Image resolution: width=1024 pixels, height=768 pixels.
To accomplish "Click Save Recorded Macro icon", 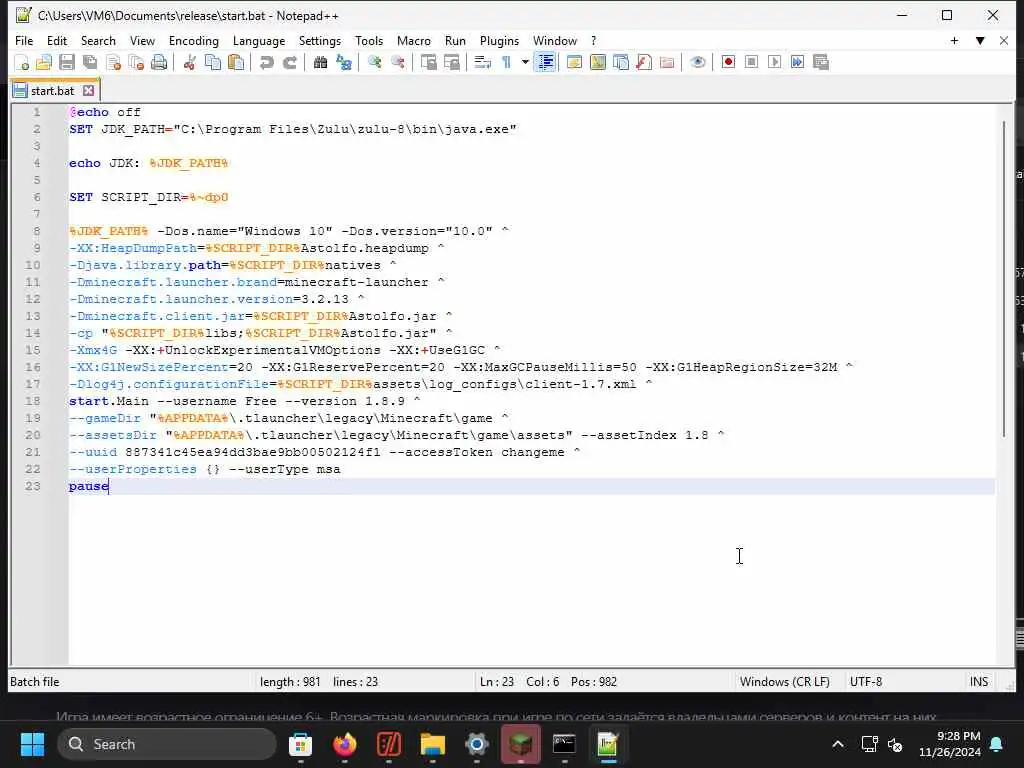I will point(821,63).
